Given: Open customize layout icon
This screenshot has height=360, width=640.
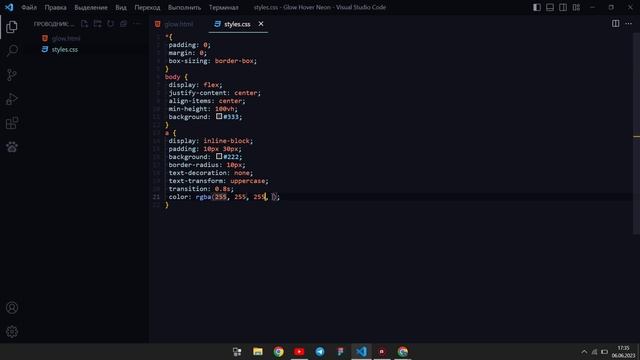Looking at the screenshot, I should tap(576, 7).
